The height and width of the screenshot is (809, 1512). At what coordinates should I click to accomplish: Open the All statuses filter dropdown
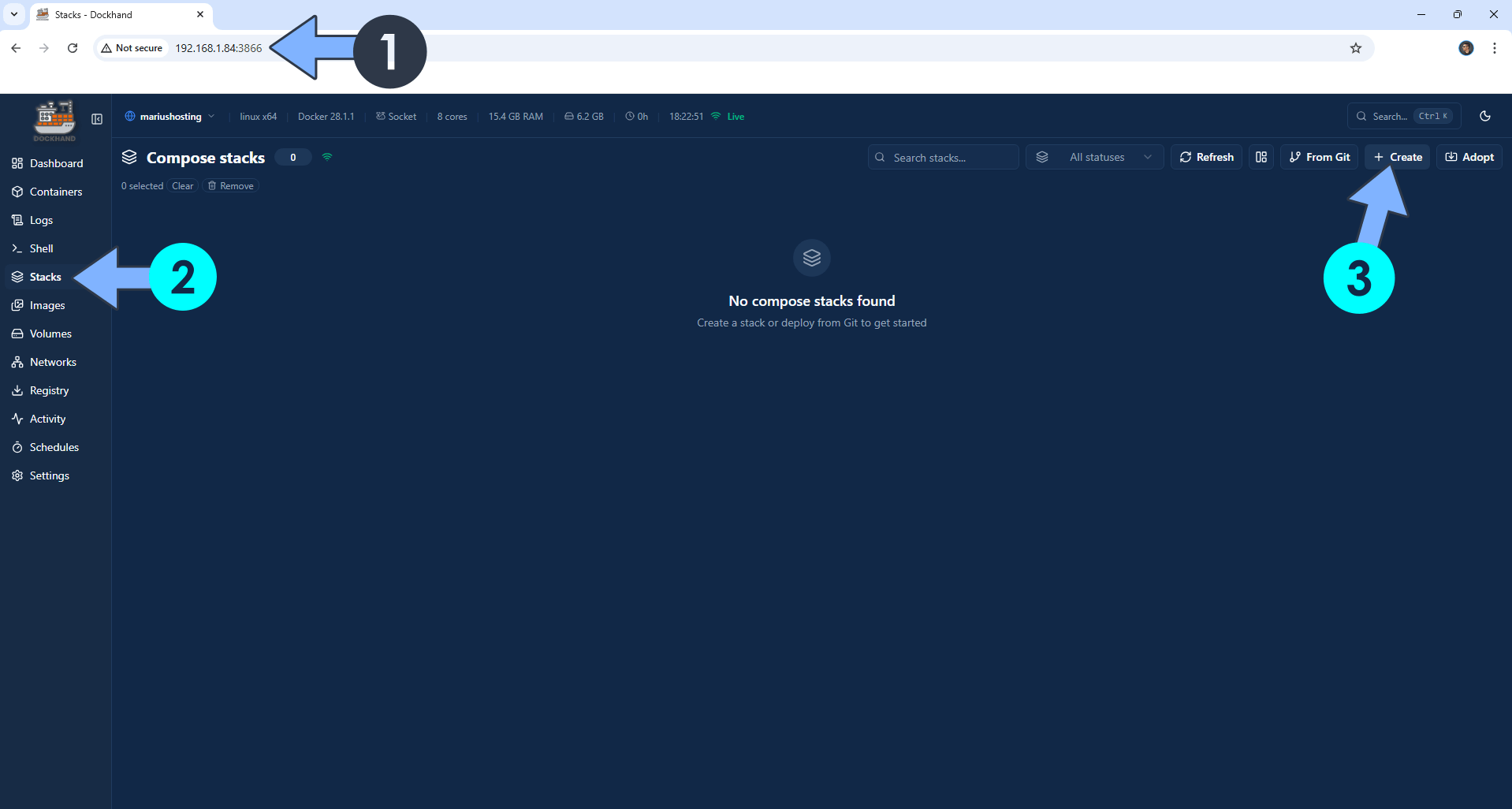[x=1094, y=157]
